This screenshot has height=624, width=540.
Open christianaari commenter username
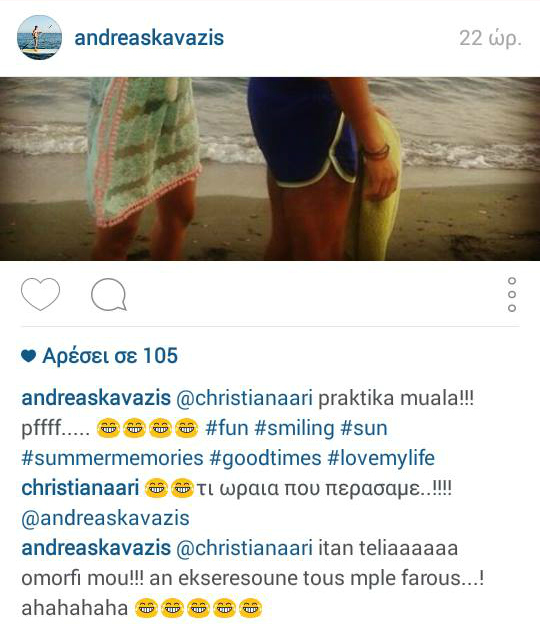[x=80, y=488]
